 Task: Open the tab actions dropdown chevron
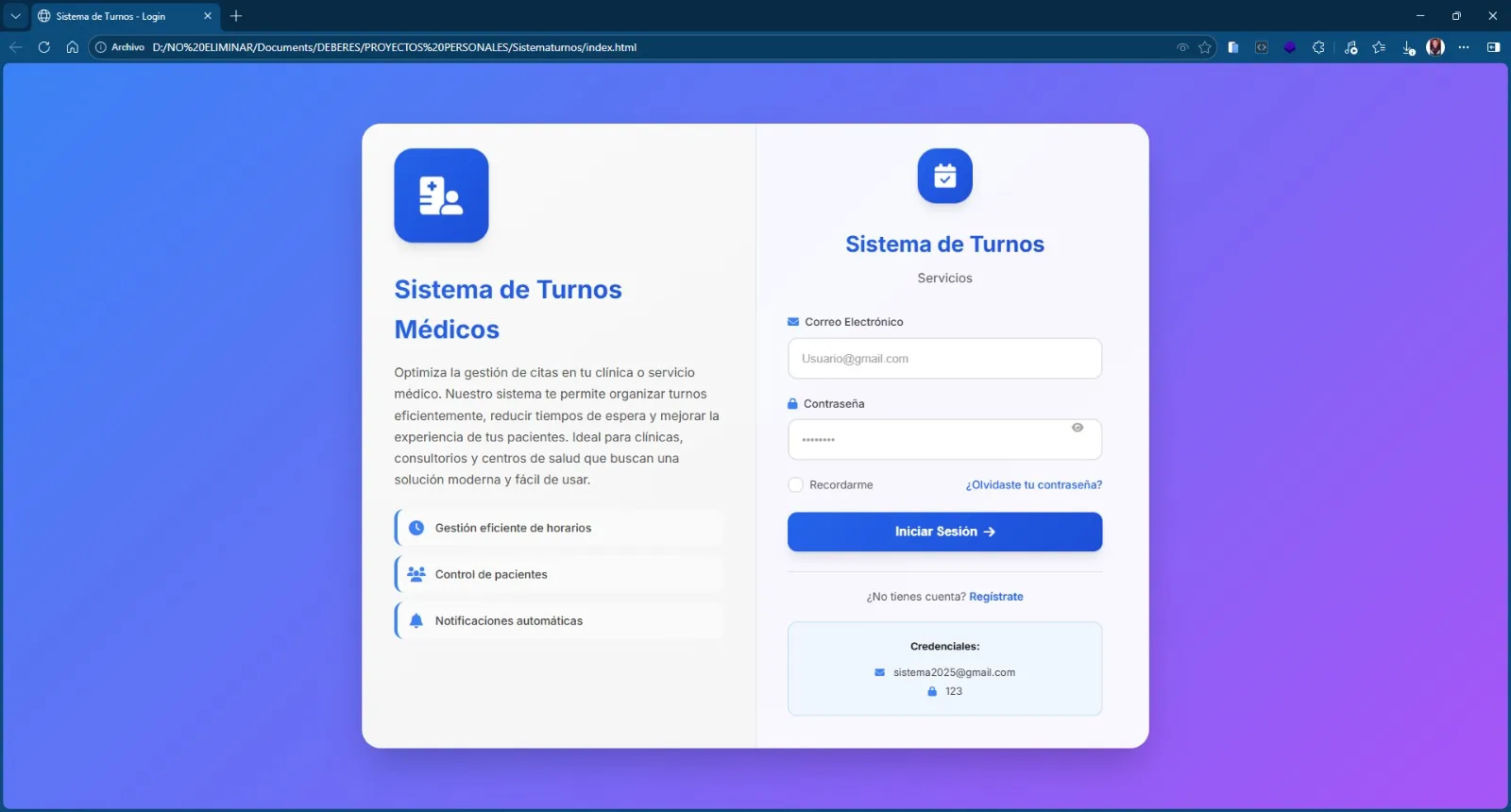(x=15, y=16)
